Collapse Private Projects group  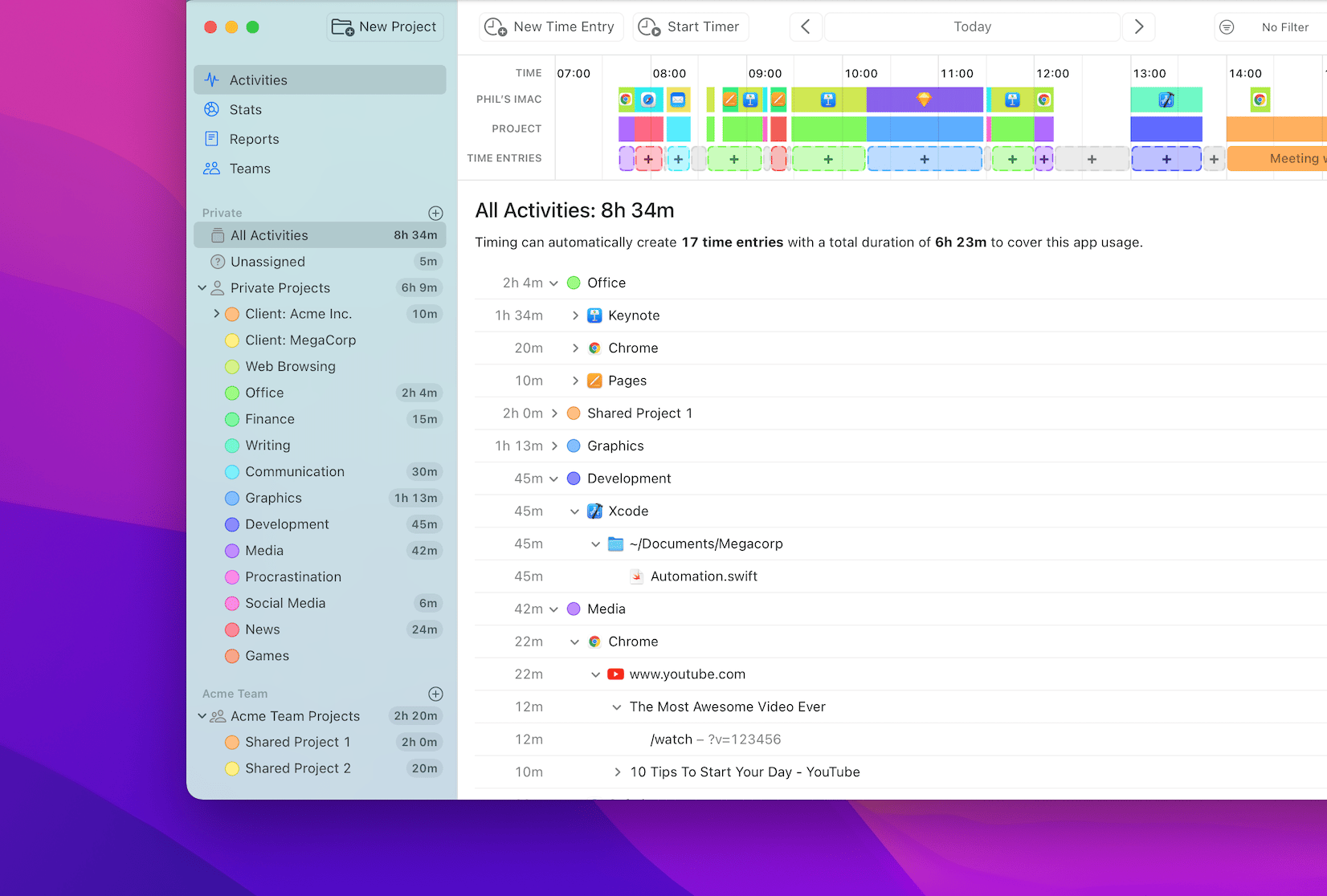(x=202, y=287)
